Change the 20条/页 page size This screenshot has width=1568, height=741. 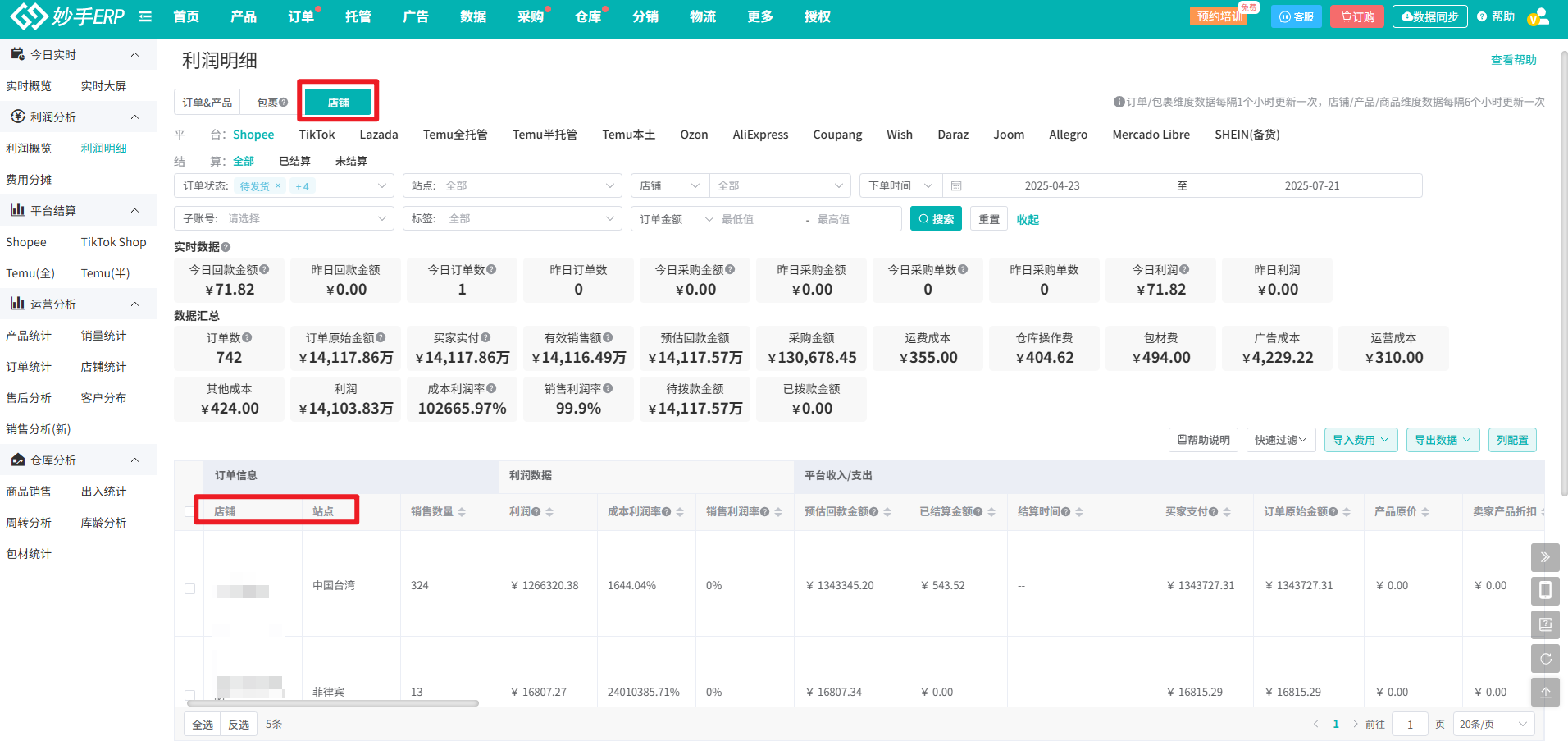[1493, 725]
